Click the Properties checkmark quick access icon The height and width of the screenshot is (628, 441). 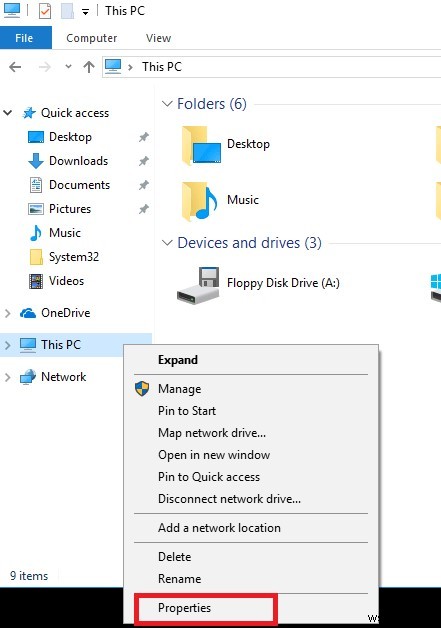(x=45, y=11)
